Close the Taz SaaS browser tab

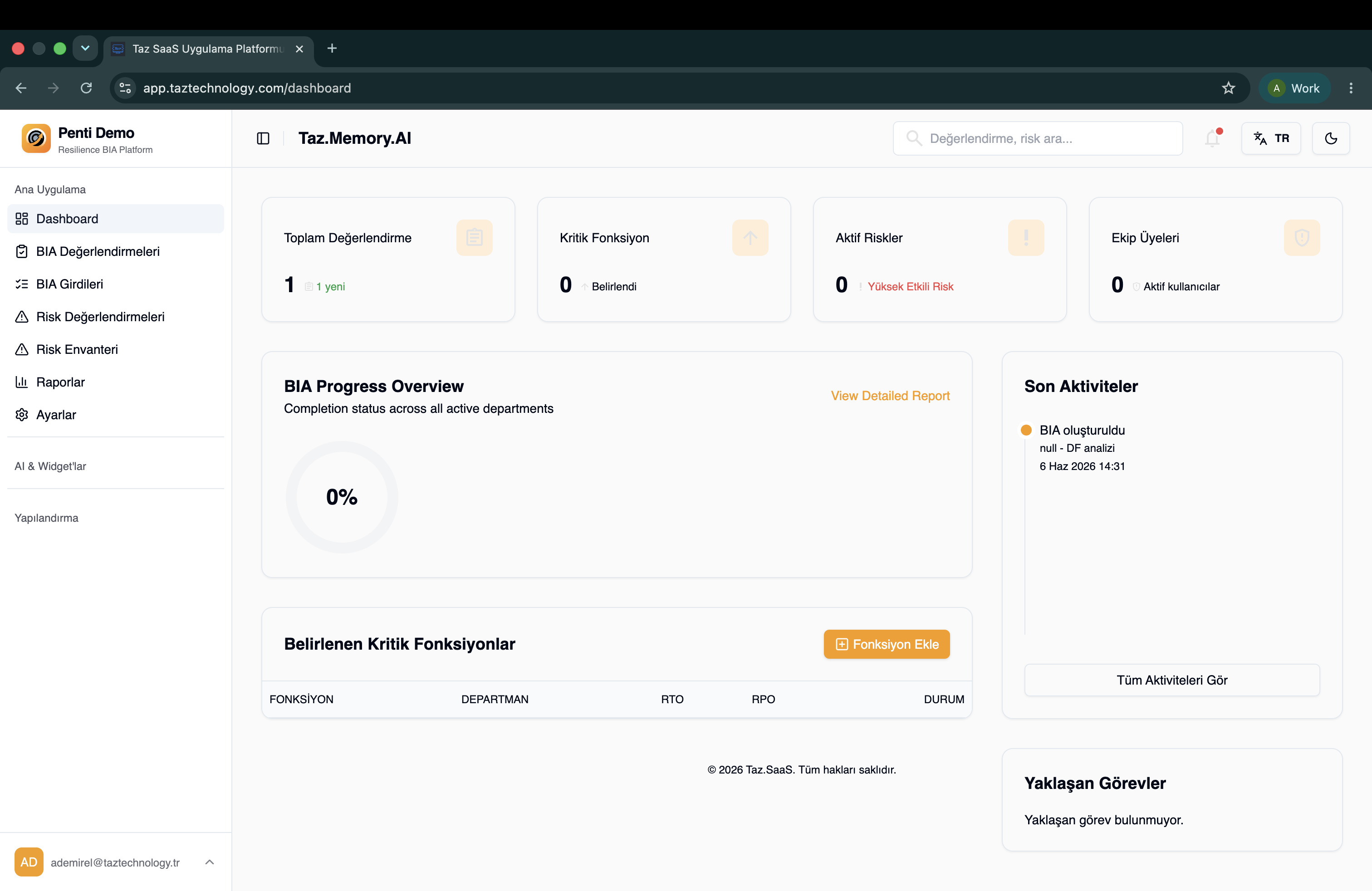pos(299,49)
